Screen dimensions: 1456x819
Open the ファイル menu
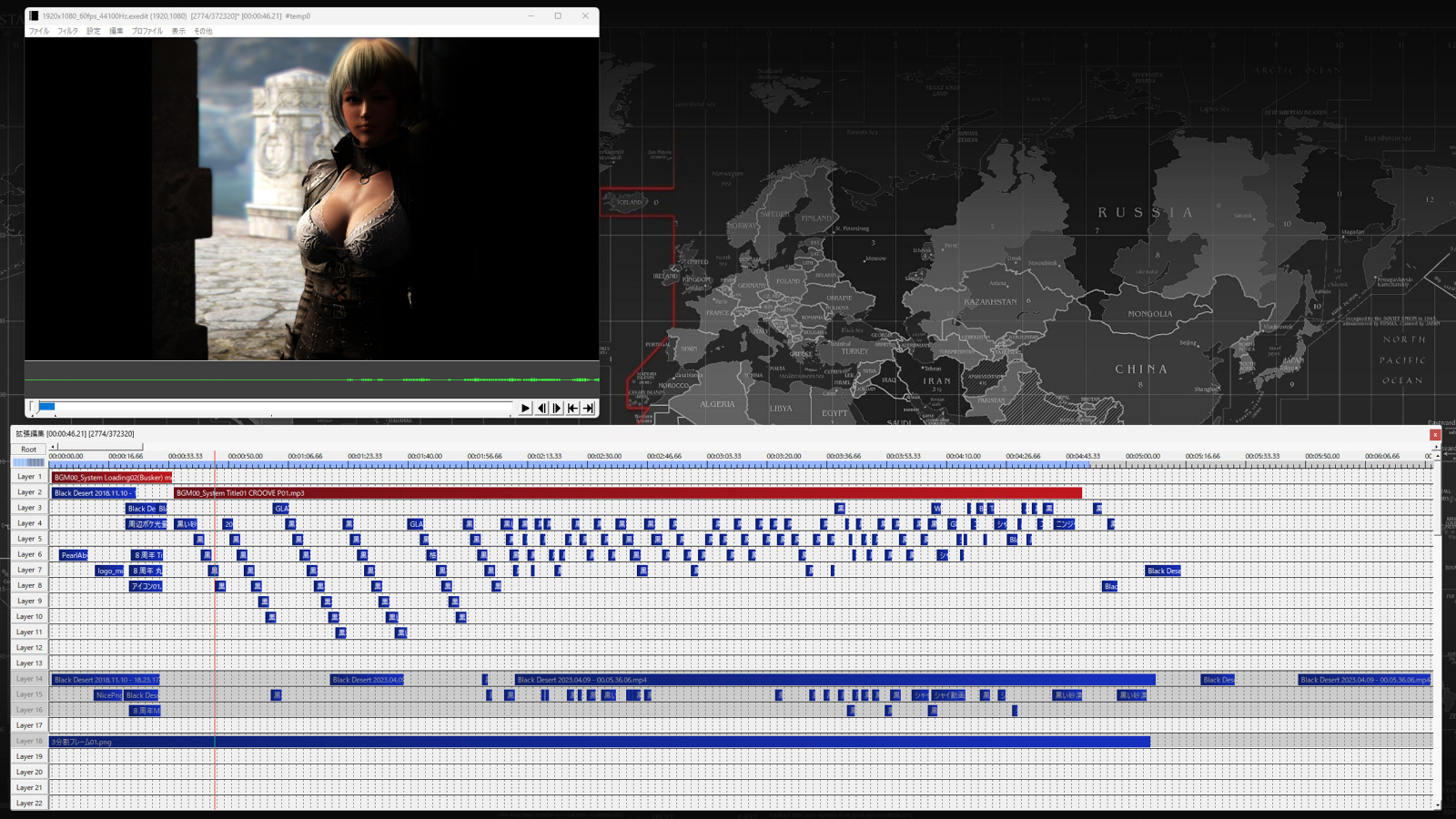[x=38, y=31]
